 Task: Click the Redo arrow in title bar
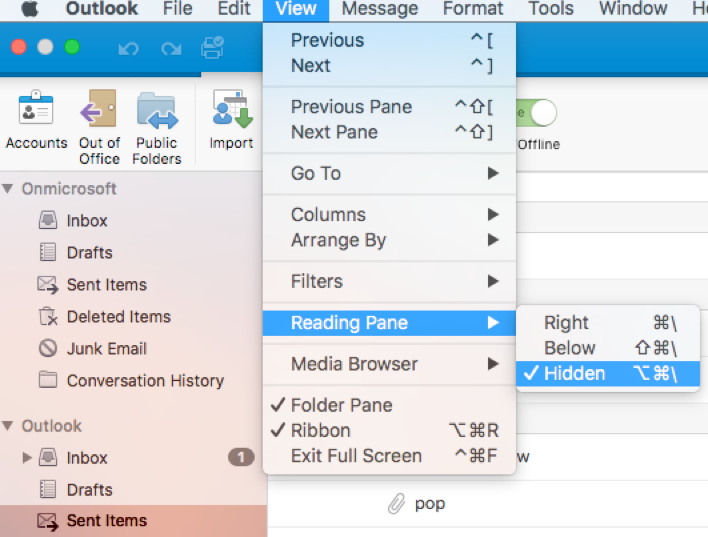171,48
